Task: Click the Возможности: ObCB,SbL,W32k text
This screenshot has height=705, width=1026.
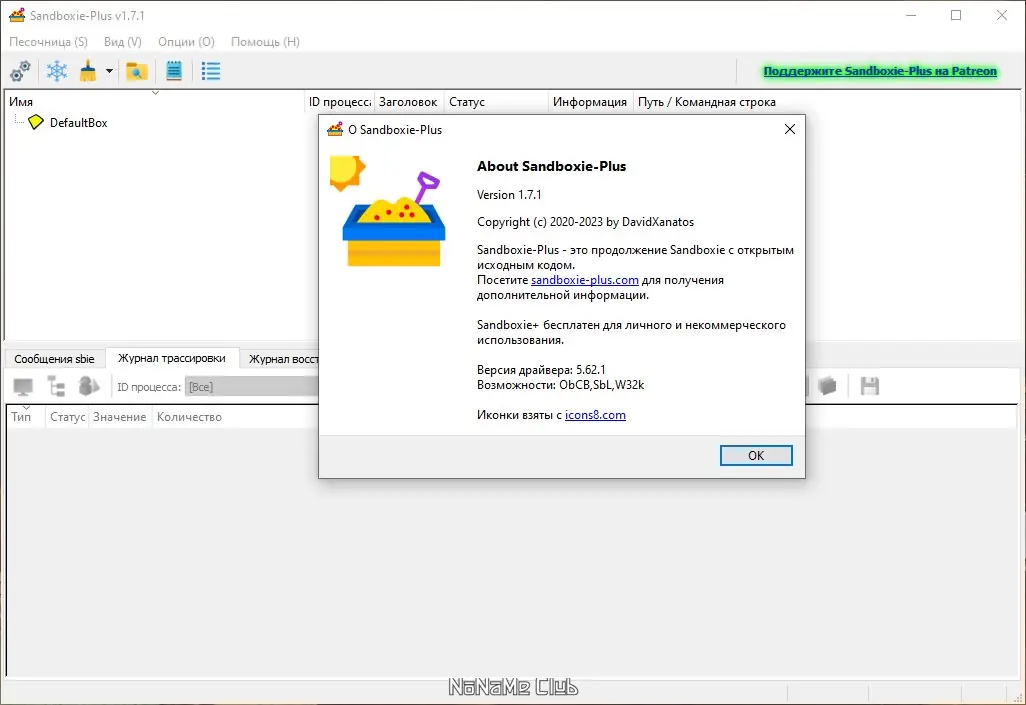Action: 561,385
